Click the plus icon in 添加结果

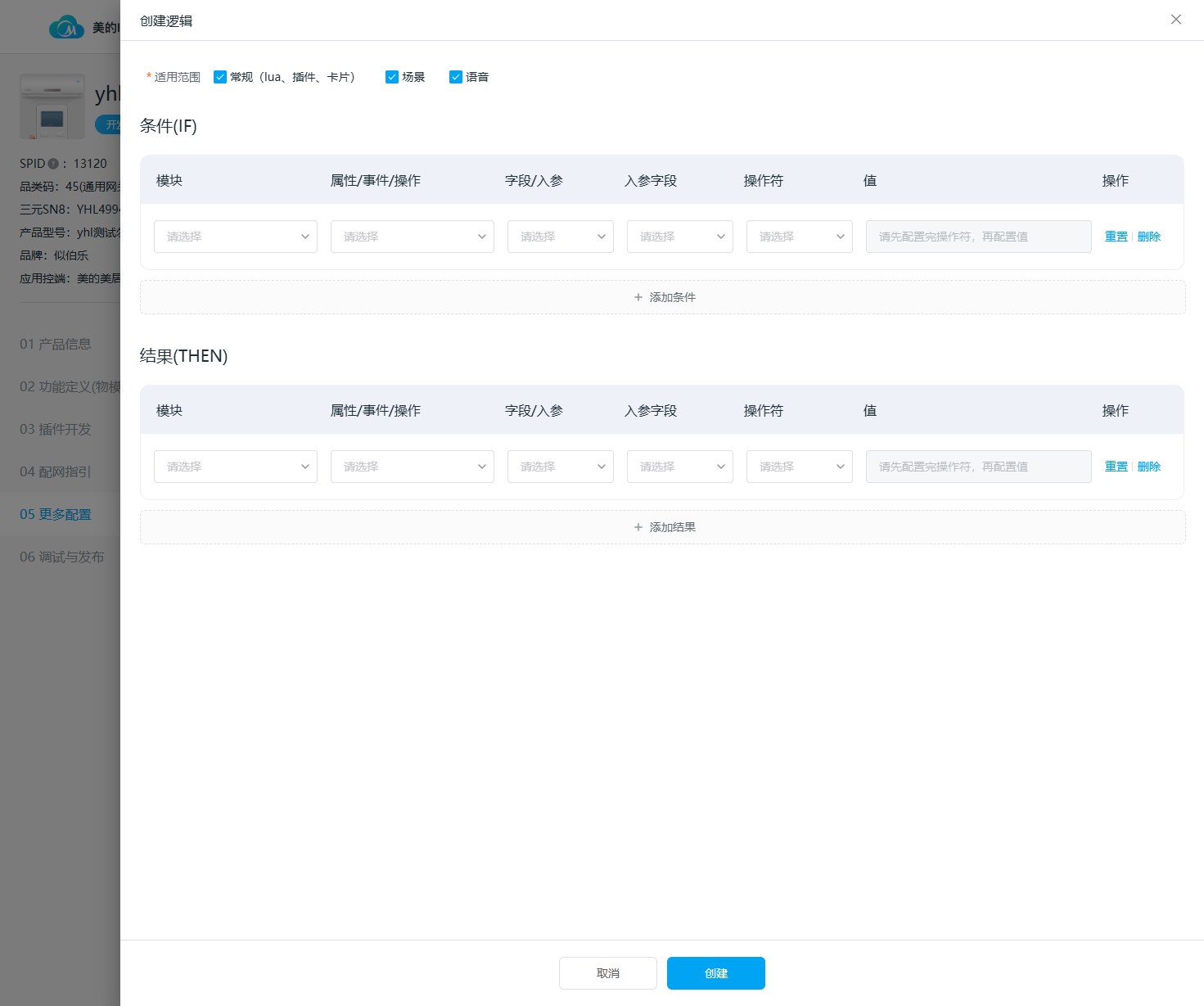tap(638, 527)
